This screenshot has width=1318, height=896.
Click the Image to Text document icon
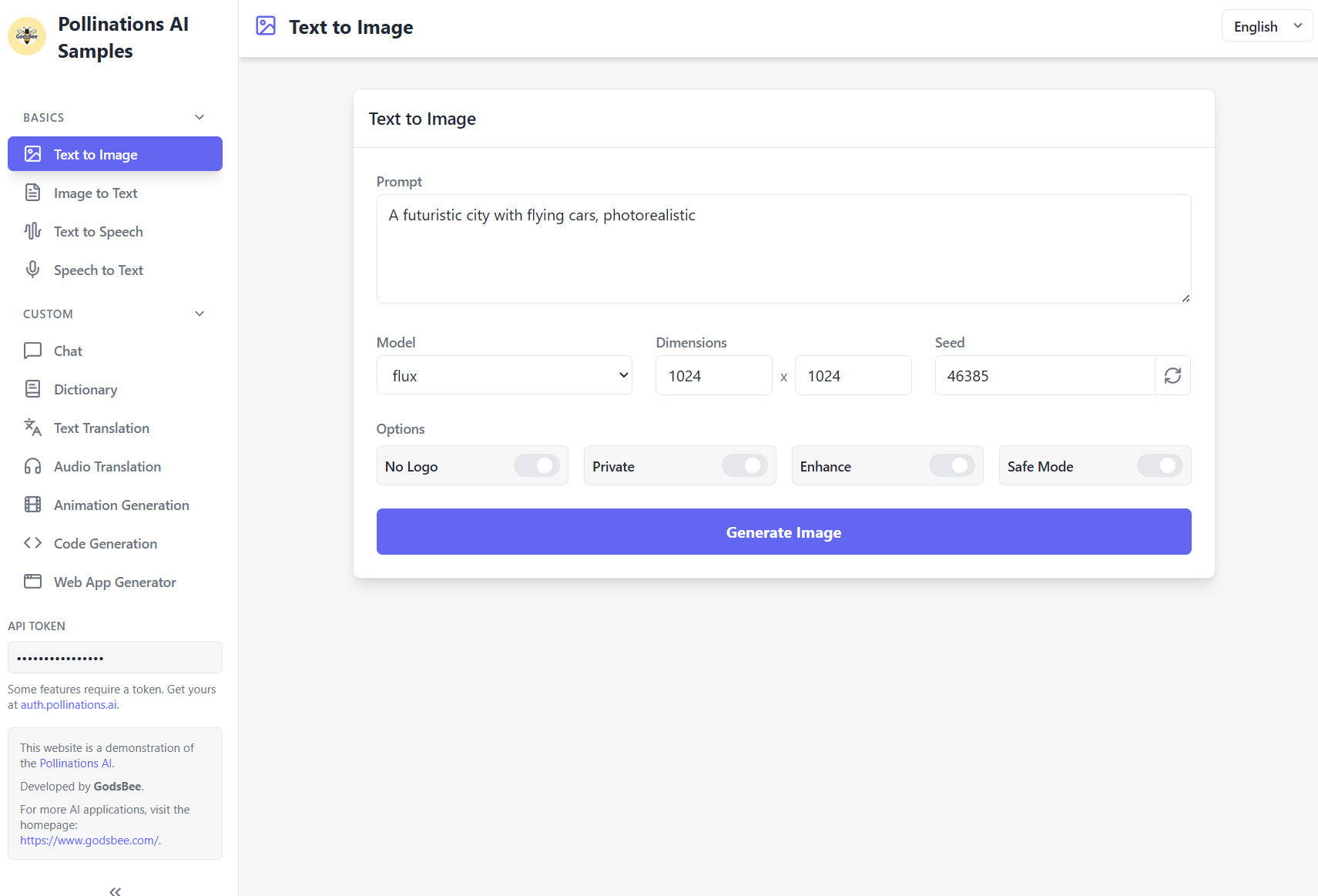point(32,193)
